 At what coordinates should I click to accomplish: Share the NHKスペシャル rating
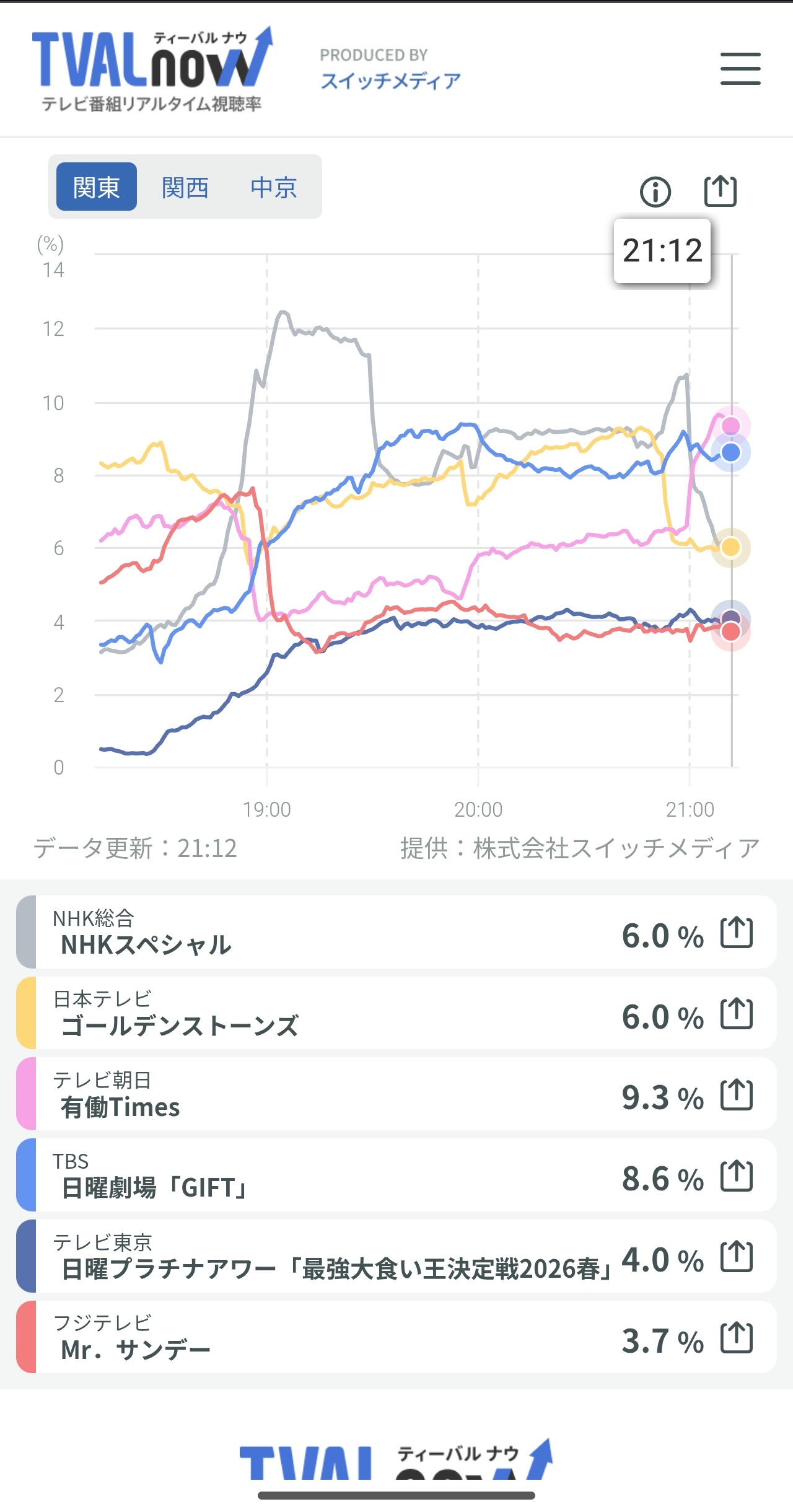click(x=737, y=933)
